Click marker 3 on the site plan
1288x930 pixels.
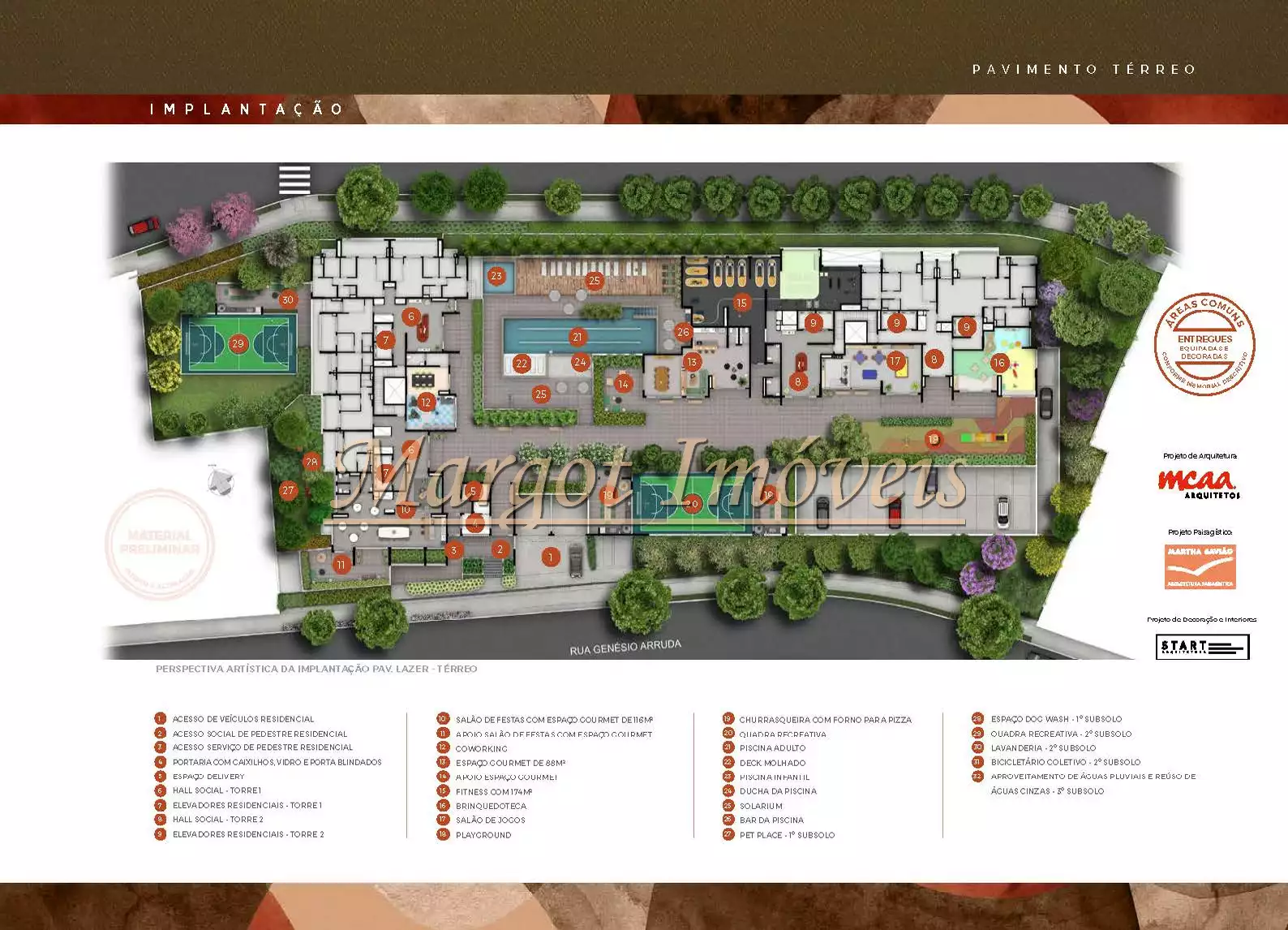click(x=453, y=550)
